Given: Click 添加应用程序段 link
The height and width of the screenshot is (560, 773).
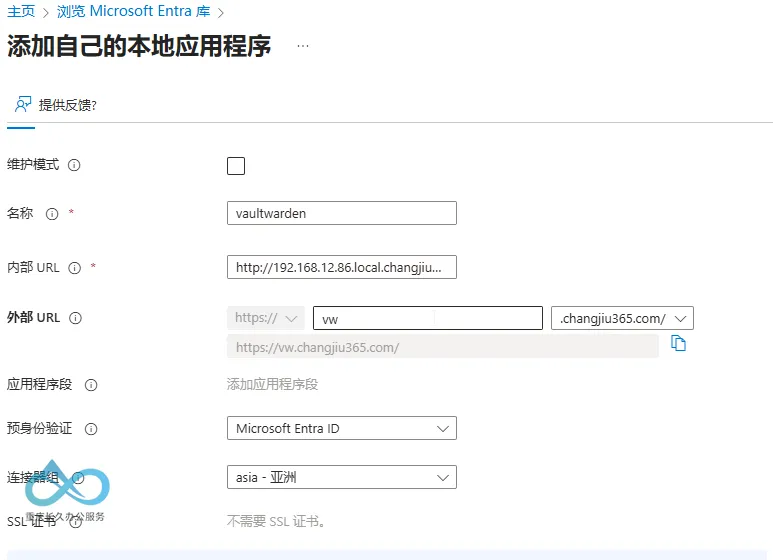Looking at the screenshot, I should (272, 385).
